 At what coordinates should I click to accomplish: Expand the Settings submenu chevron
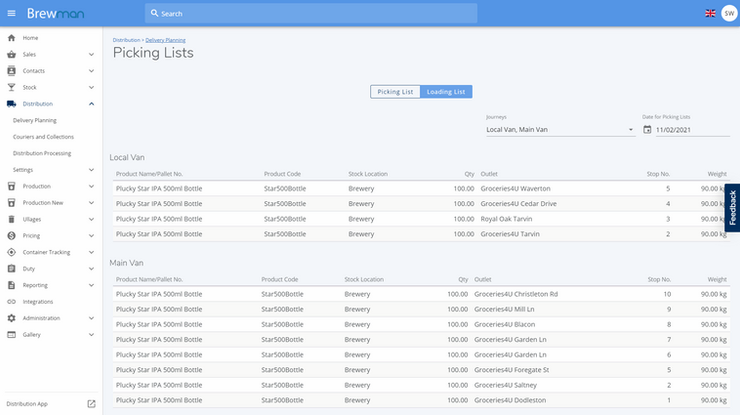coord(92,170)
